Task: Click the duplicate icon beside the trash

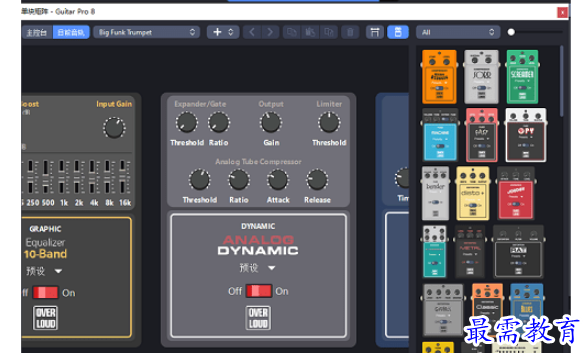Action: (329, 32)
